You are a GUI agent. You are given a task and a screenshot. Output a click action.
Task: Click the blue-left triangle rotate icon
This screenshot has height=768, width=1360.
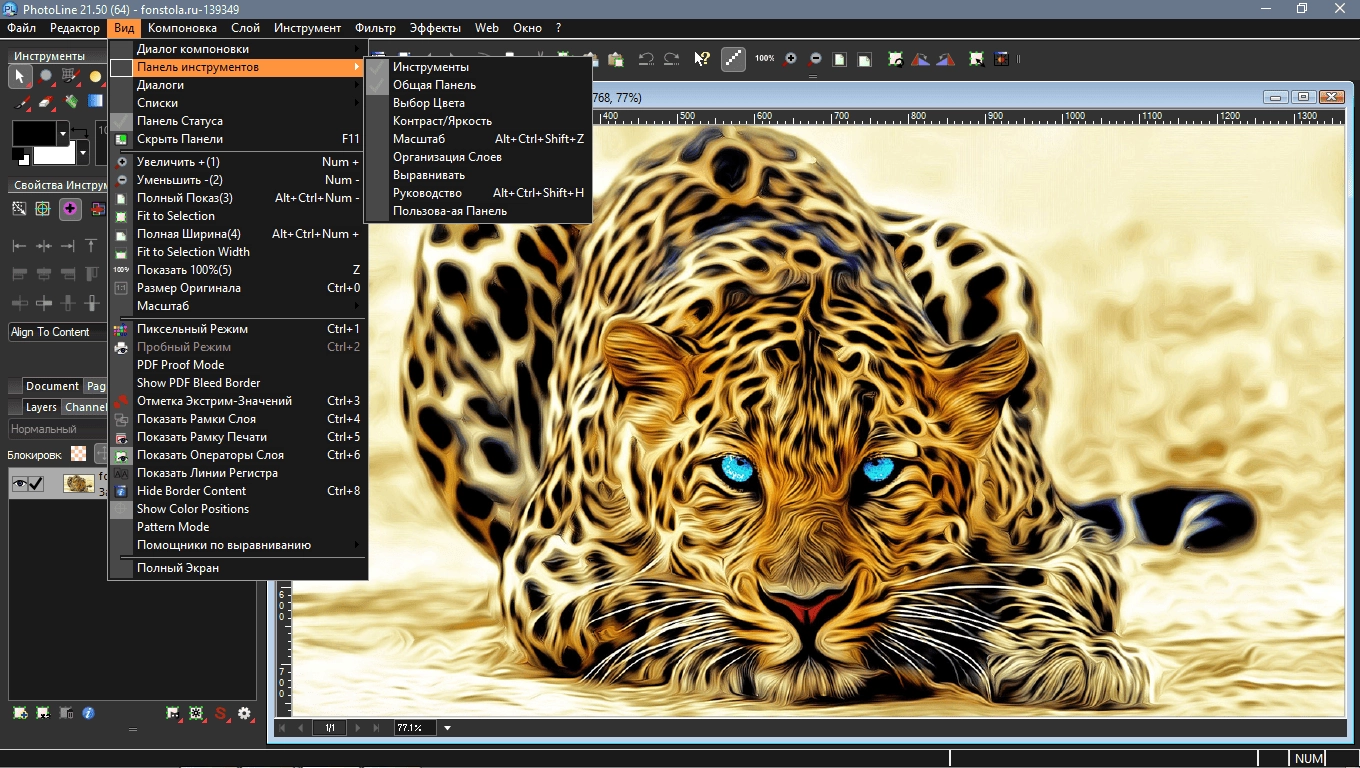[947, 59]
